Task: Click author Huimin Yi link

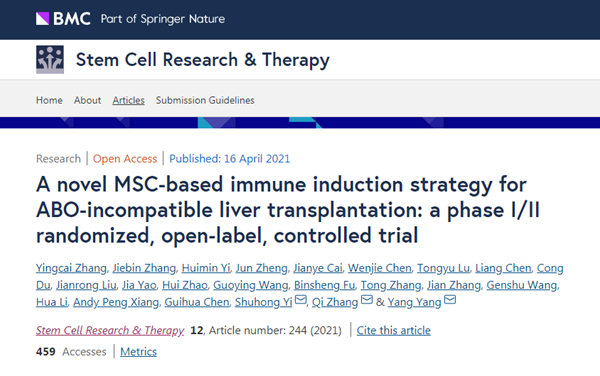Action: coord(206,268)
